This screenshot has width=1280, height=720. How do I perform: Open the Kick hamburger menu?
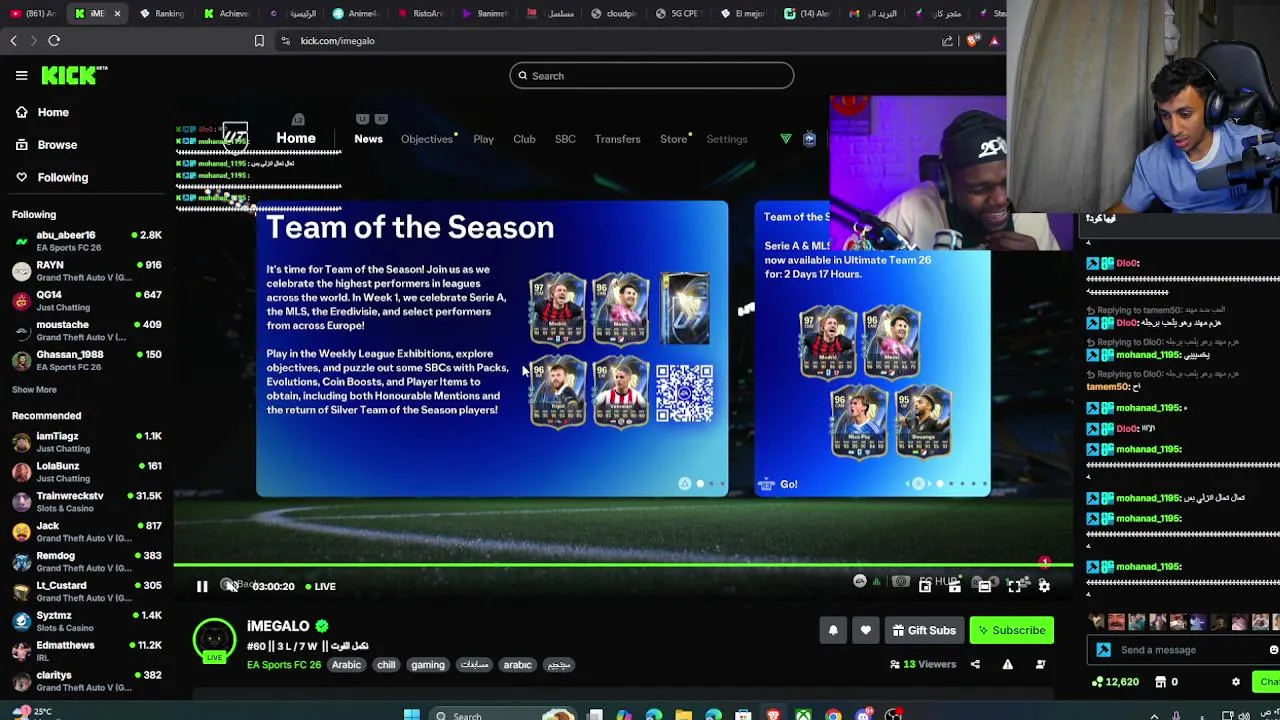click(x=21, y=75)
